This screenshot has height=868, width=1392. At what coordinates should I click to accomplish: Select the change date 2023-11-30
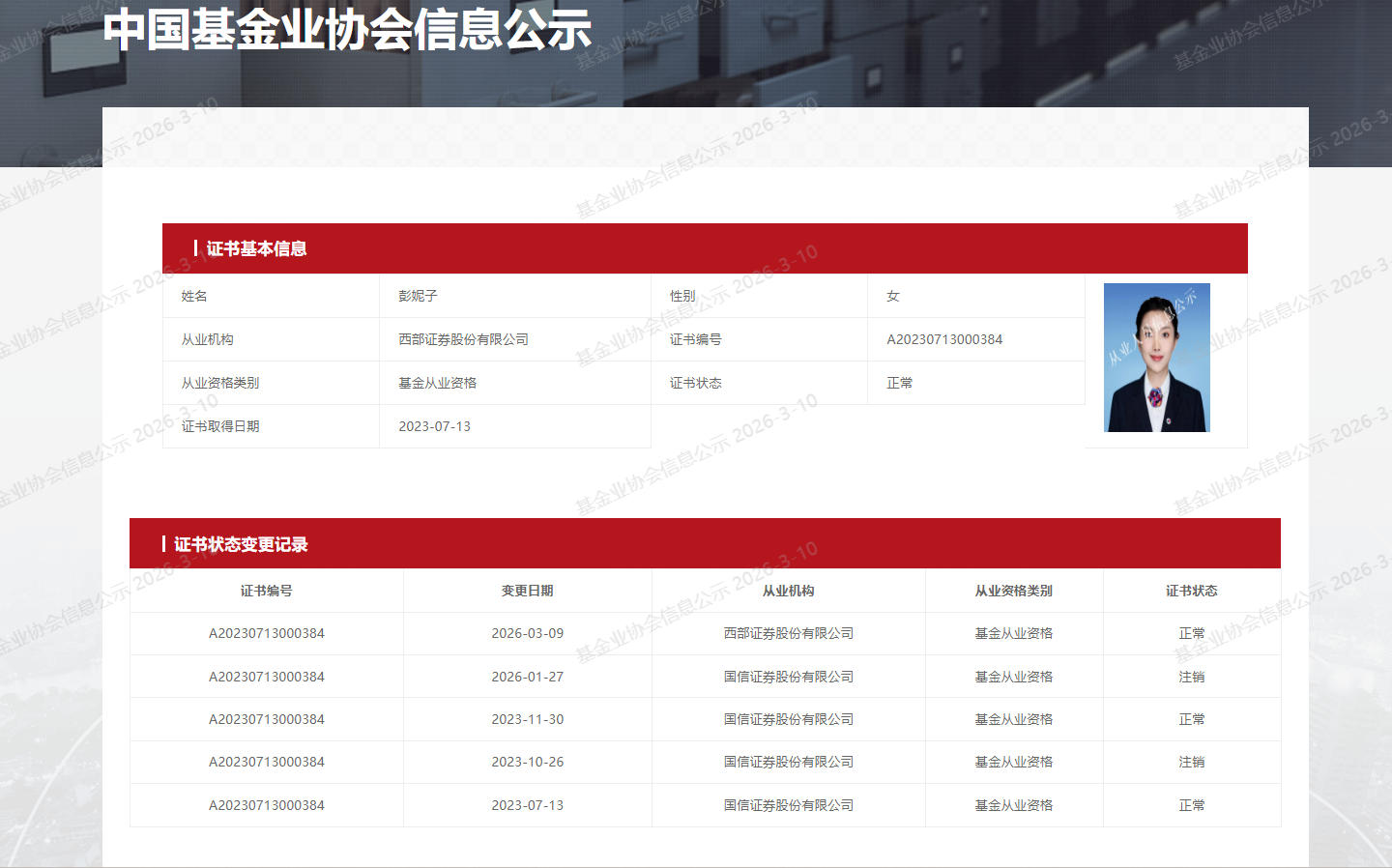coord(527,719)
